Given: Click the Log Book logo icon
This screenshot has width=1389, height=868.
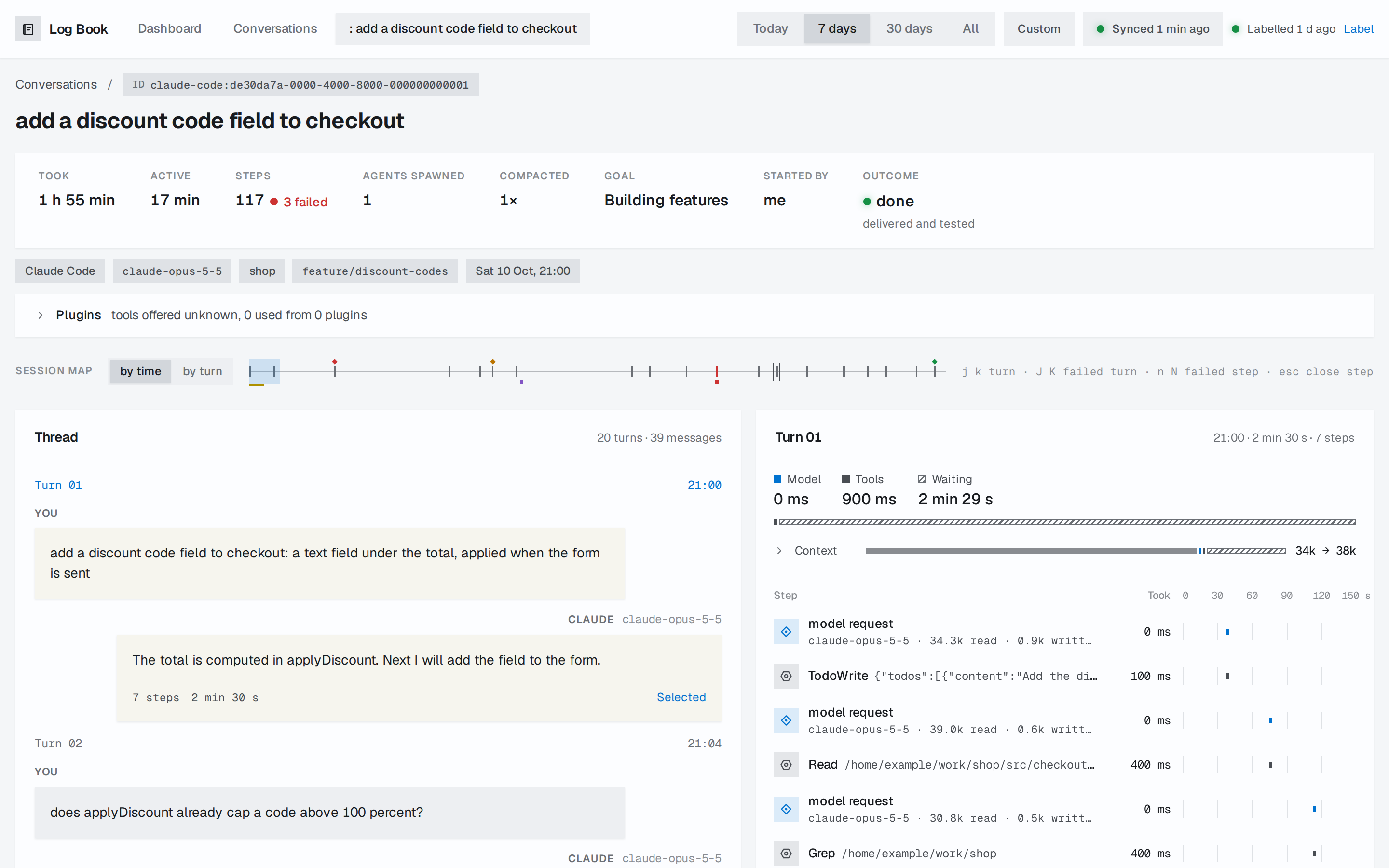Looking at the screenshot, I should 27,29.
